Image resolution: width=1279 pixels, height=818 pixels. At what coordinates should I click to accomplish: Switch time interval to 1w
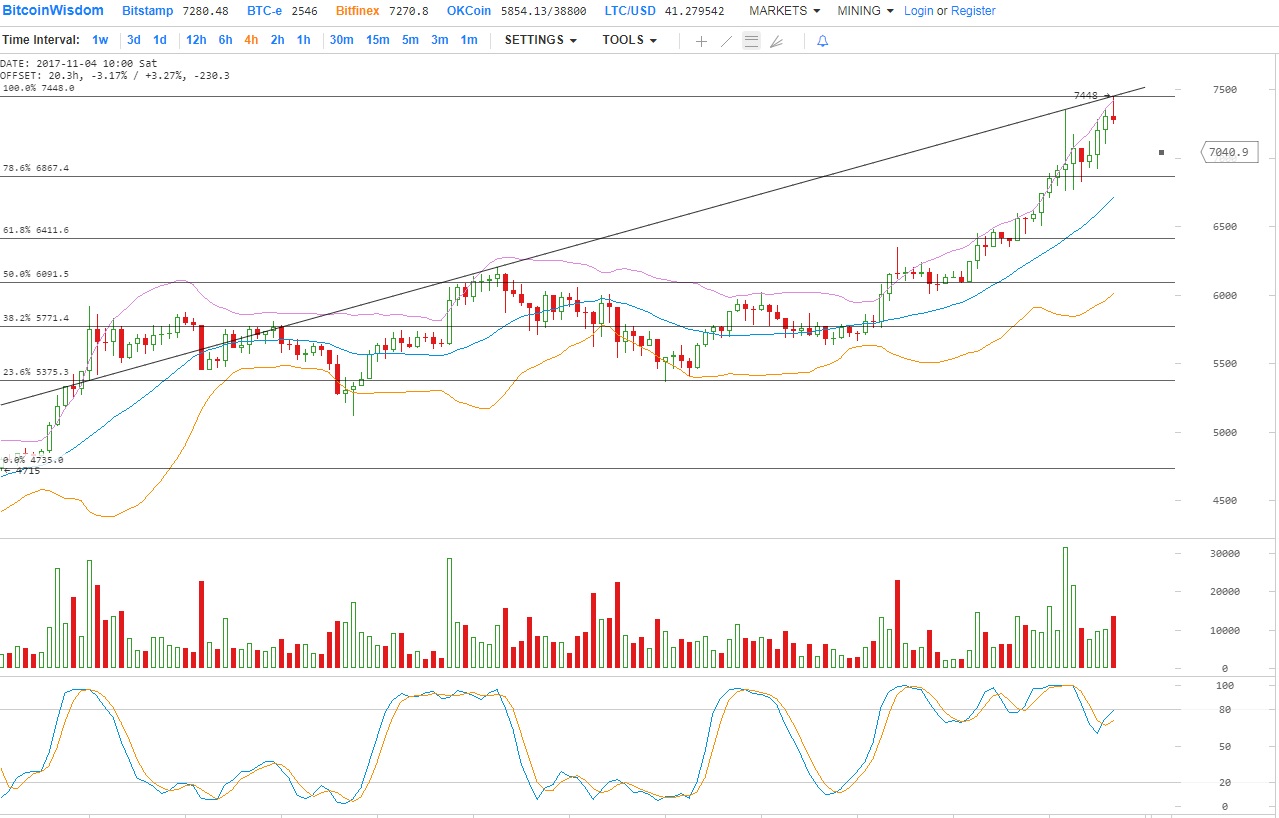pos(100,40)
